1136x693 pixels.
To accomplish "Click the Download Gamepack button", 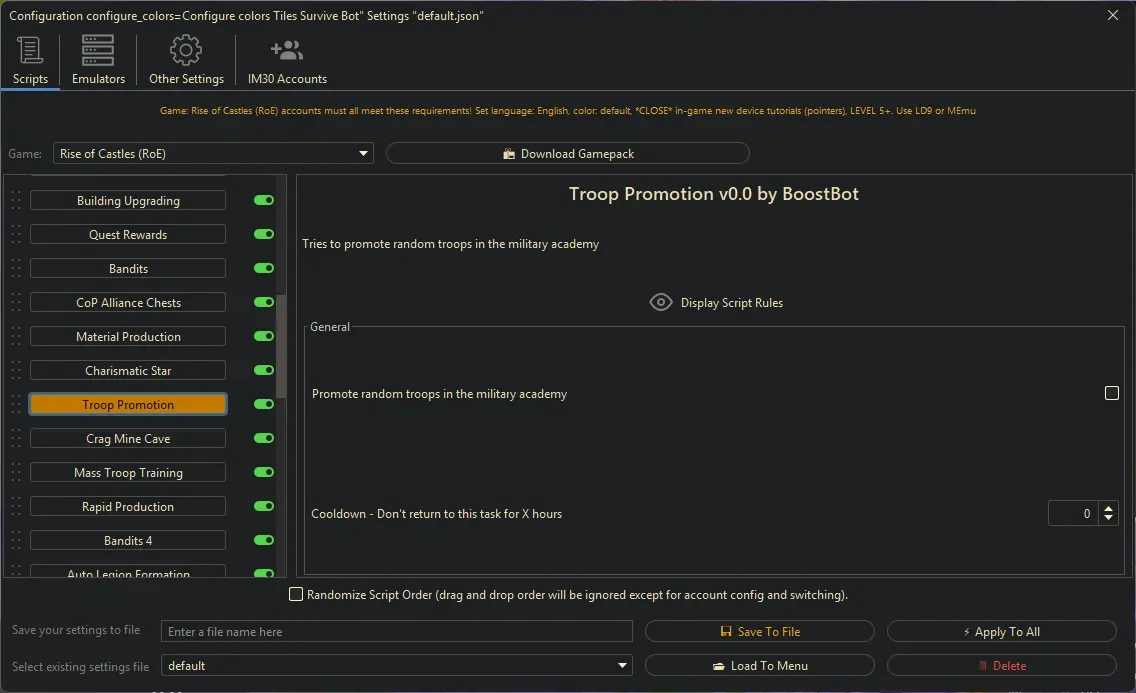I will [567, 154].
